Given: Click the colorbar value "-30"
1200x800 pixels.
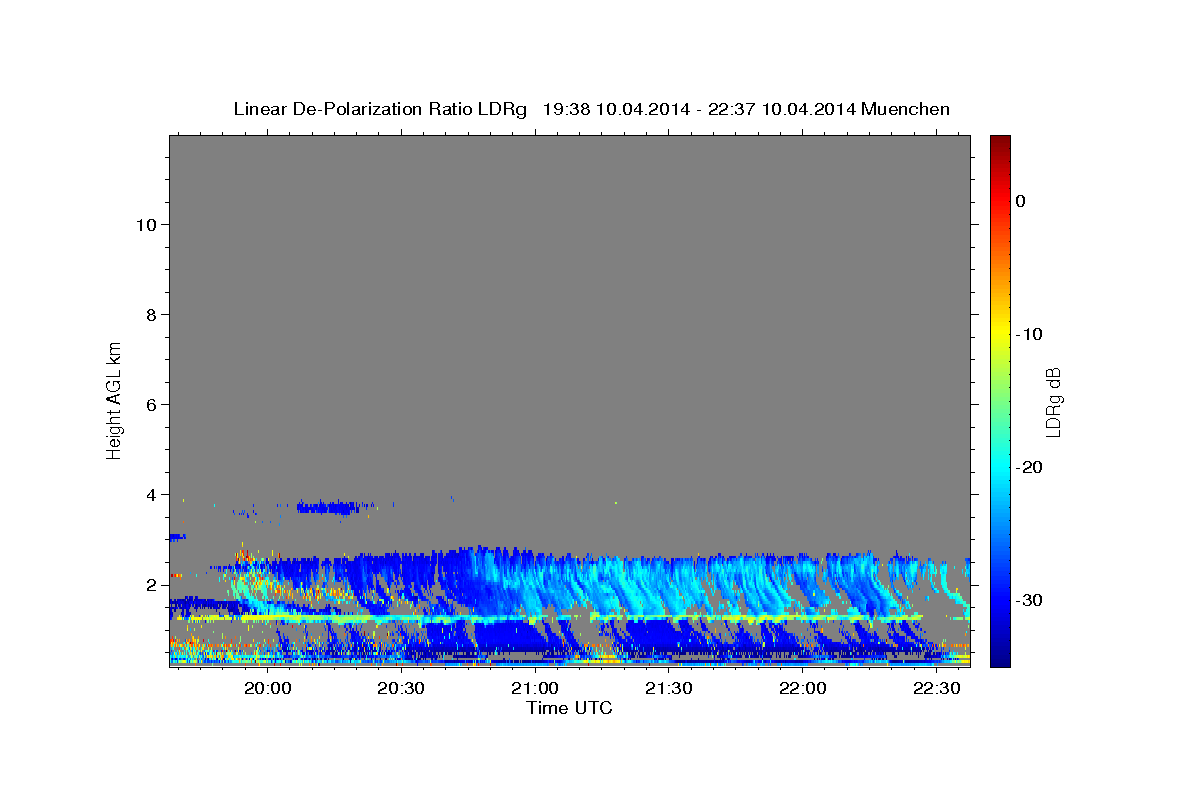Looking at the screenshot, I should tap(1029, 600).
